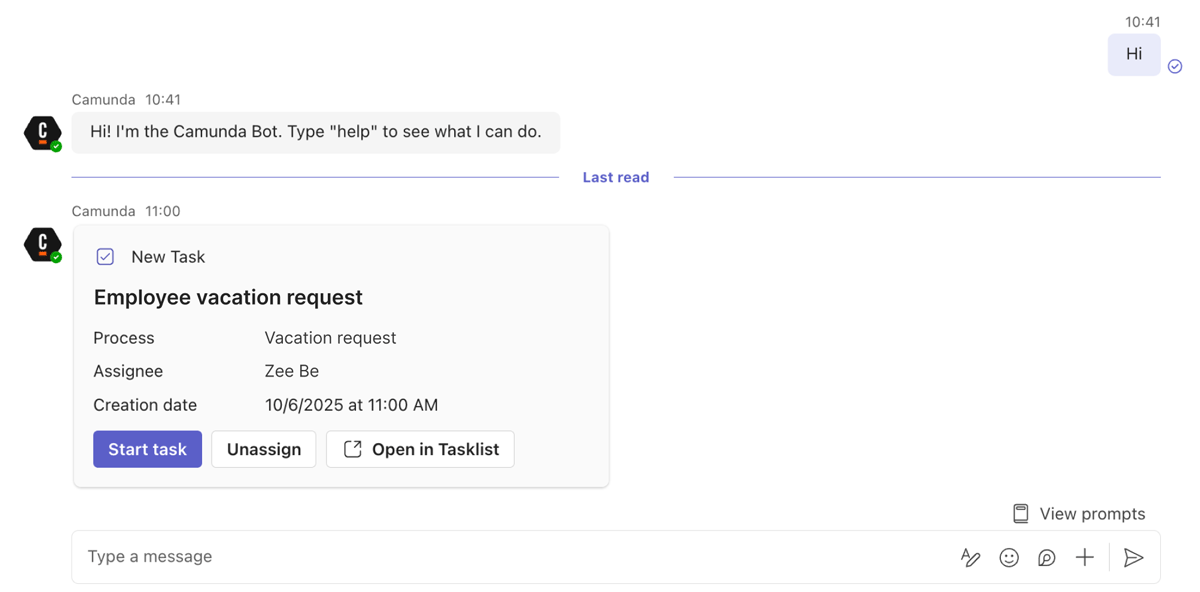Click the Employee vacation request card title
The height and width of the screenshot is (592, 1200).
point(228,297)
